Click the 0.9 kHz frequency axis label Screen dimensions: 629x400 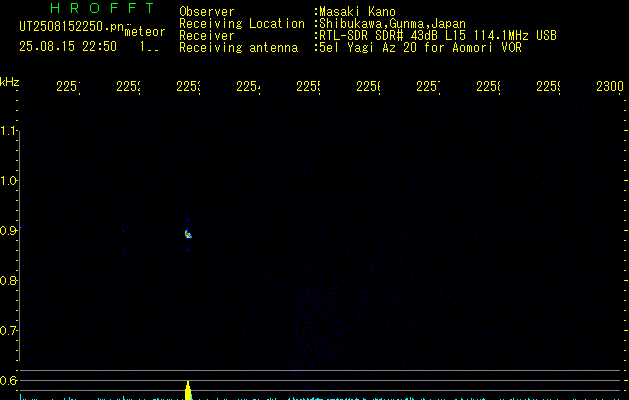coord(9,231)
